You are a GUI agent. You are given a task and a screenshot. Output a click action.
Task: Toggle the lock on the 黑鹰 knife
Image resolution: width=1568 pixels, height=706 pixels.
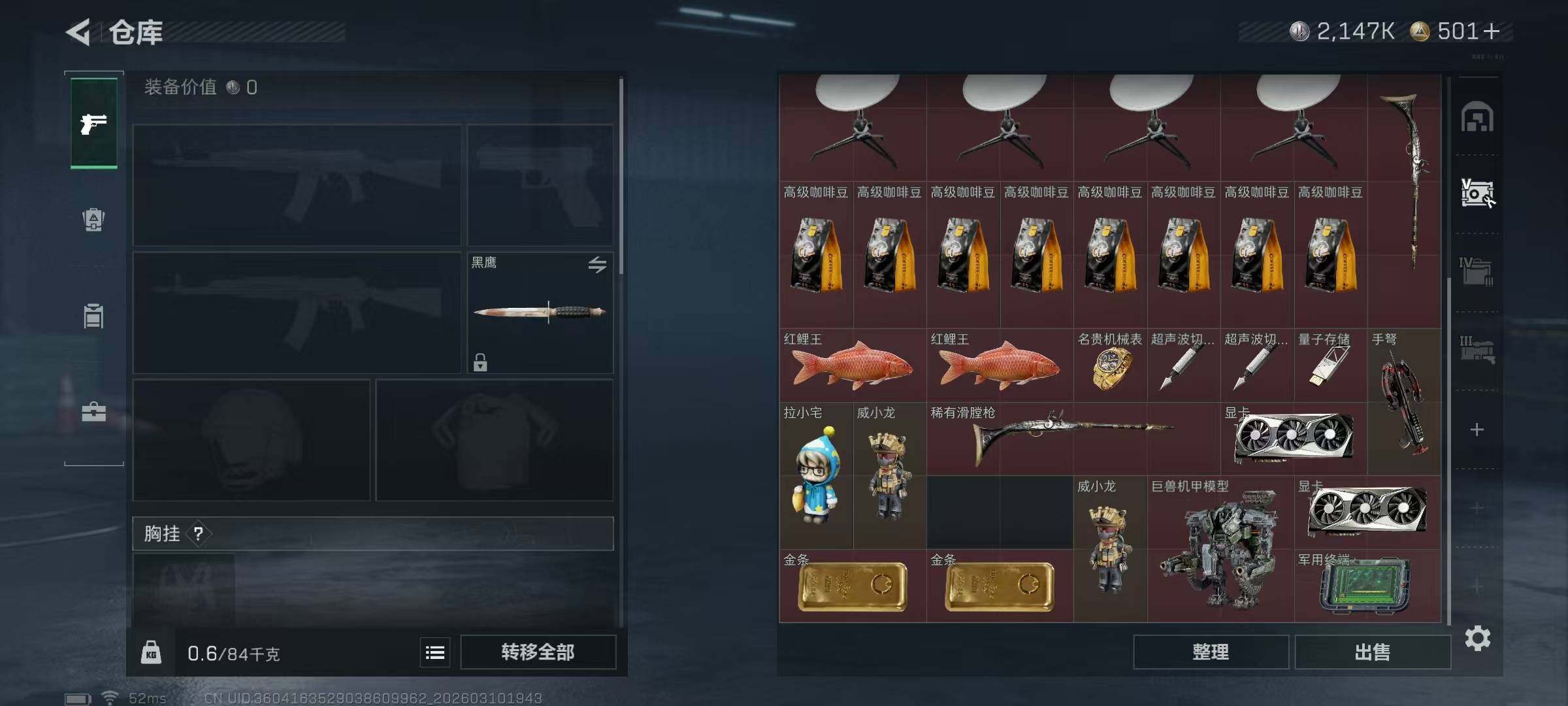[480, 362]
